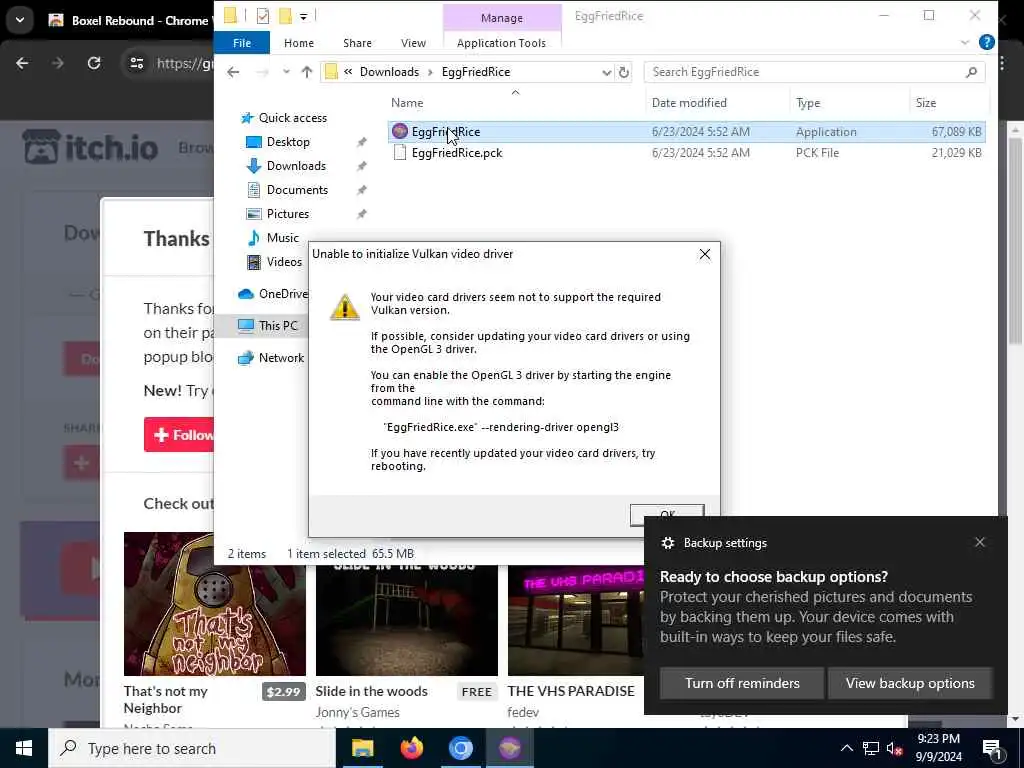Open the taskbar clock and date
1024x768 pixels.
938,748
